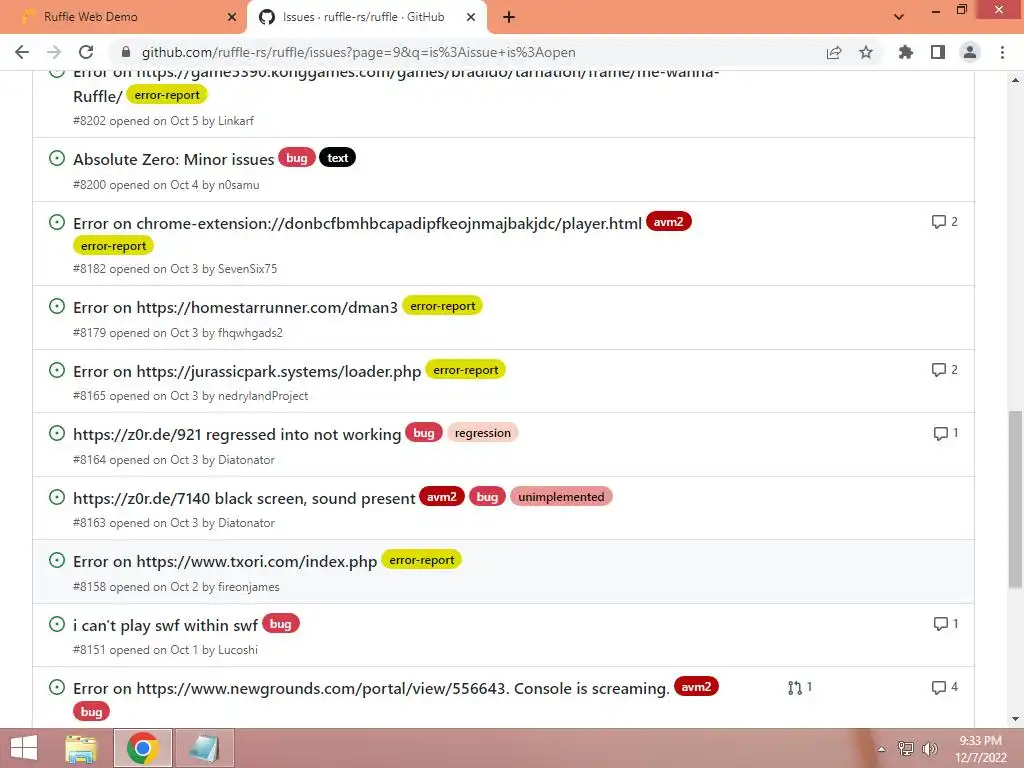Click bug label on swf within swf
Screen dimensions: 1024x768
(x=280, y=624)
